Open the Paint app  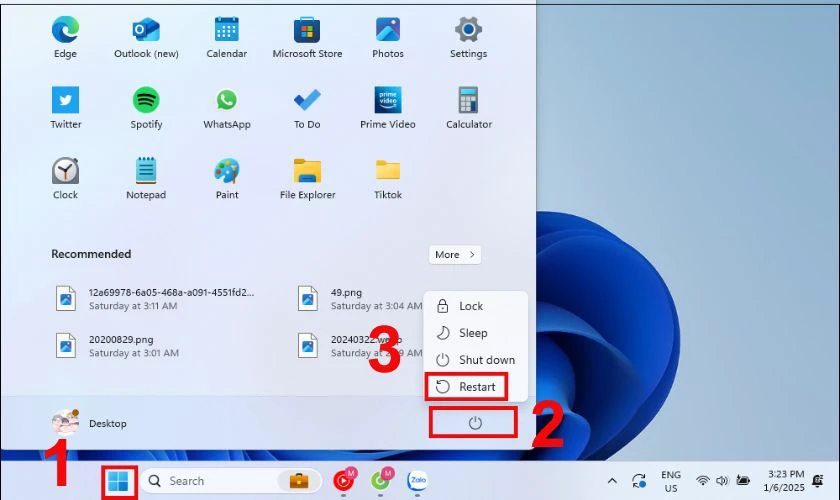tap(227, 178)
